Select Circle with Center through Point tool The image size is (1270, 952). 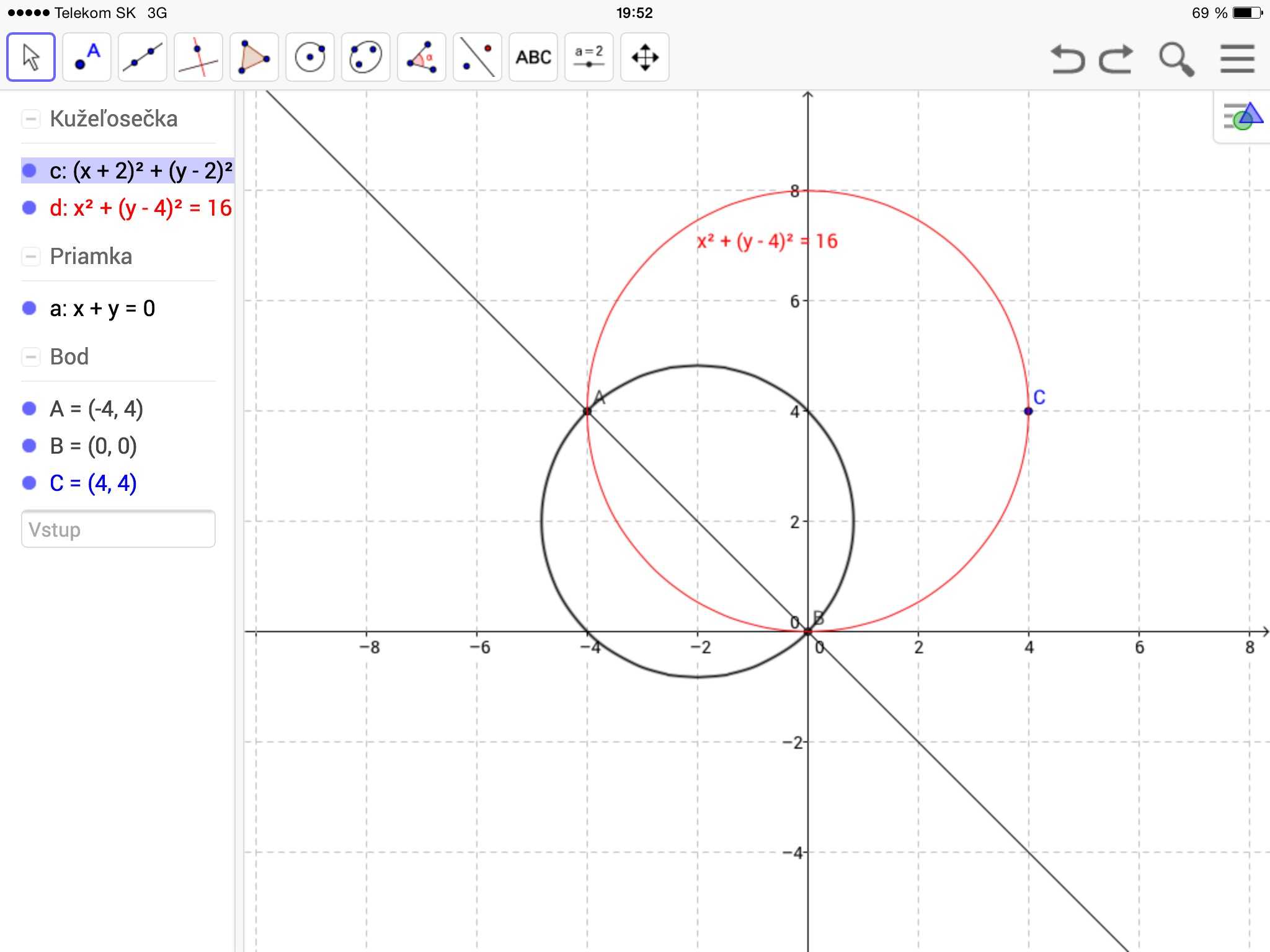point(310,57)
